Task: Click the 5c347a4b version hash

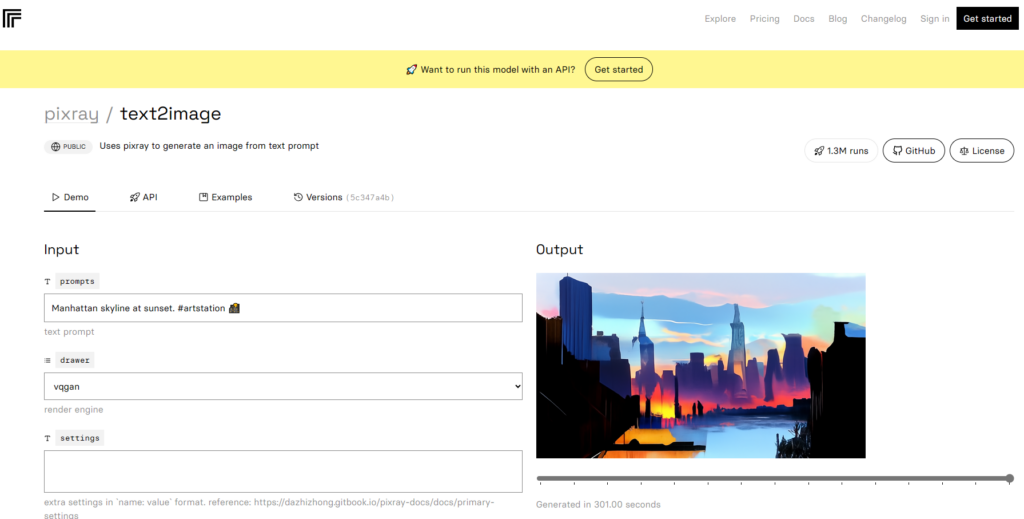Action: (370, 198)
